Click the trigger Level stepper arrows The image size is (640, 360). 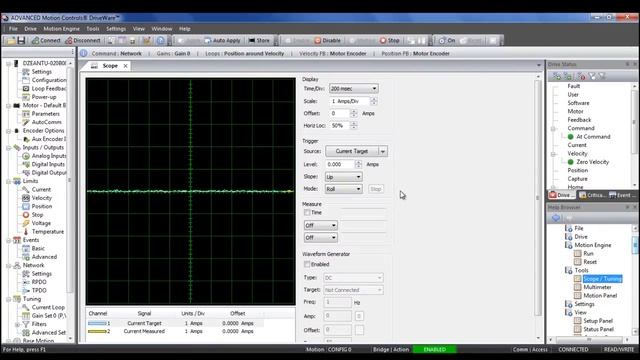coord(358,164)
